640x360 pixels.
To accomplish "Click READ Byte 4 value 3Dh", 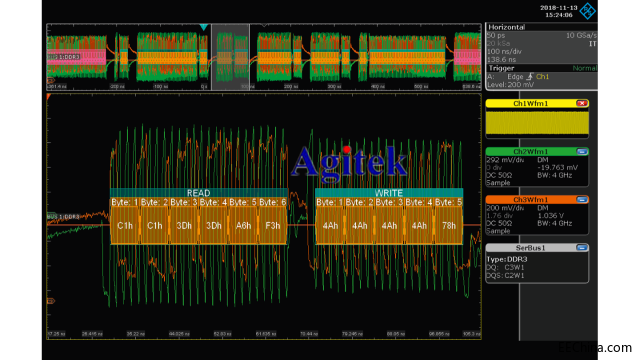I will click(x=214, y=226).
